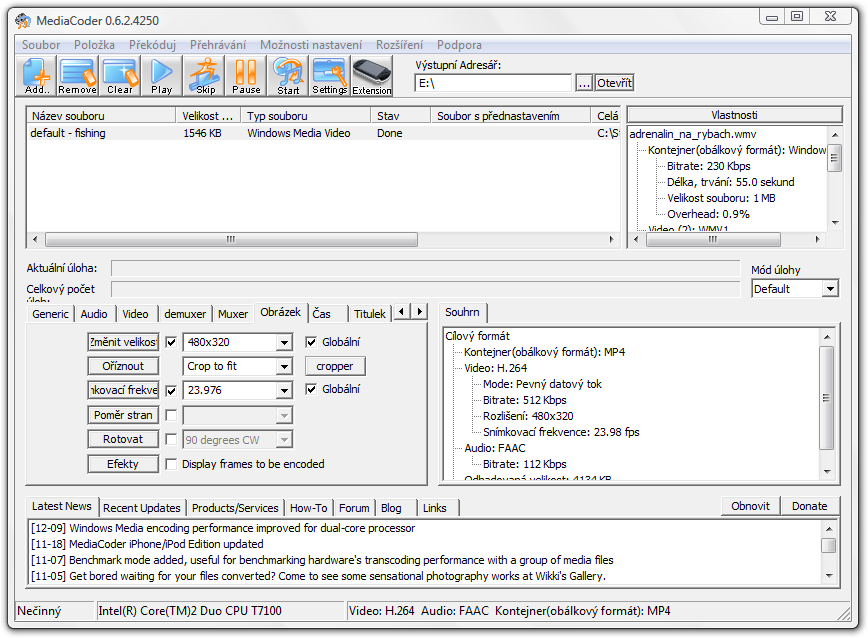868x638 pixels.
Task: Open the 480x320 resolution dropdown
Action: pyautogui.click(x=284, y=343)
